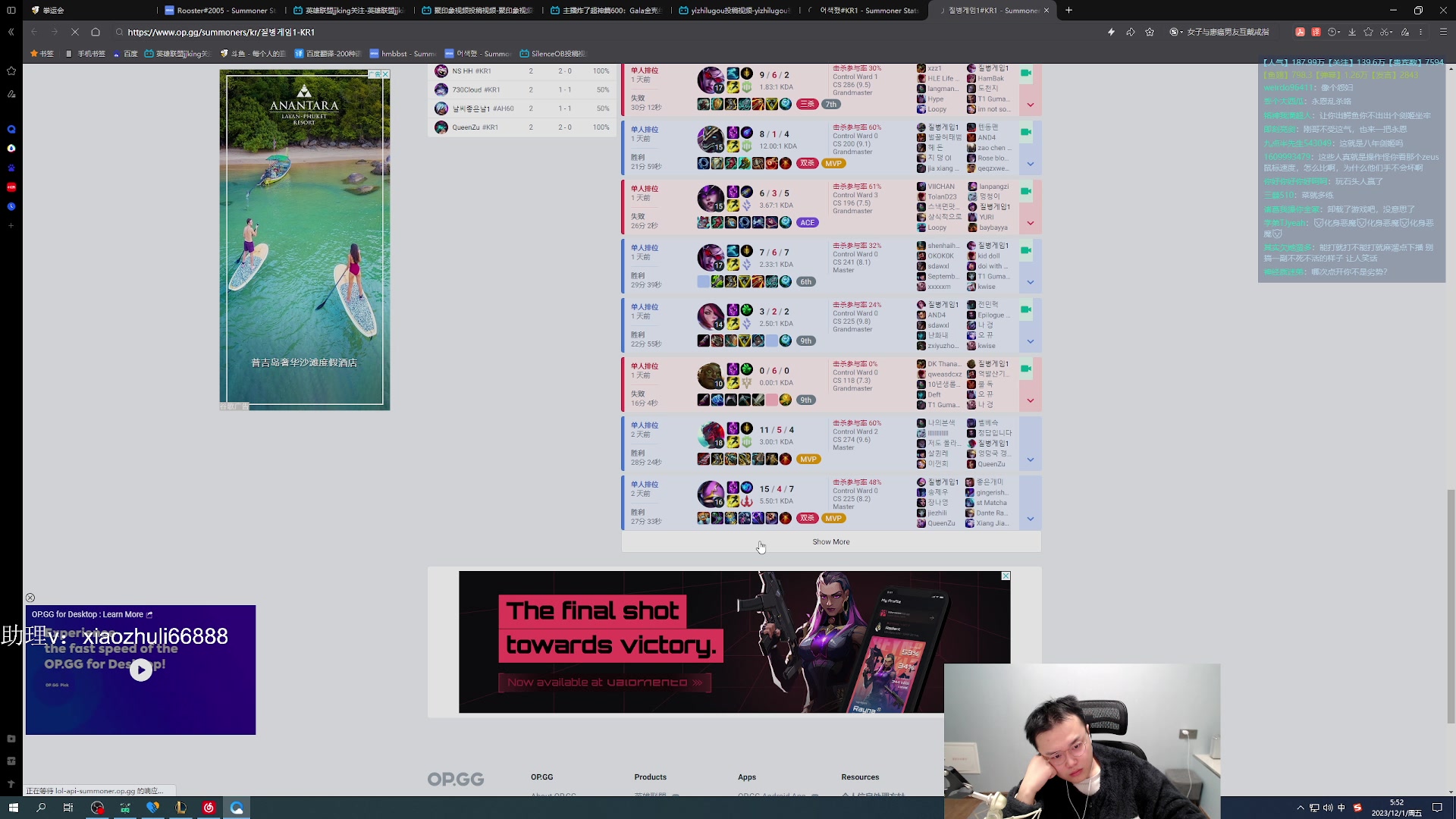Expand details of the 0/6/0 loss match

pos(1030,400)
